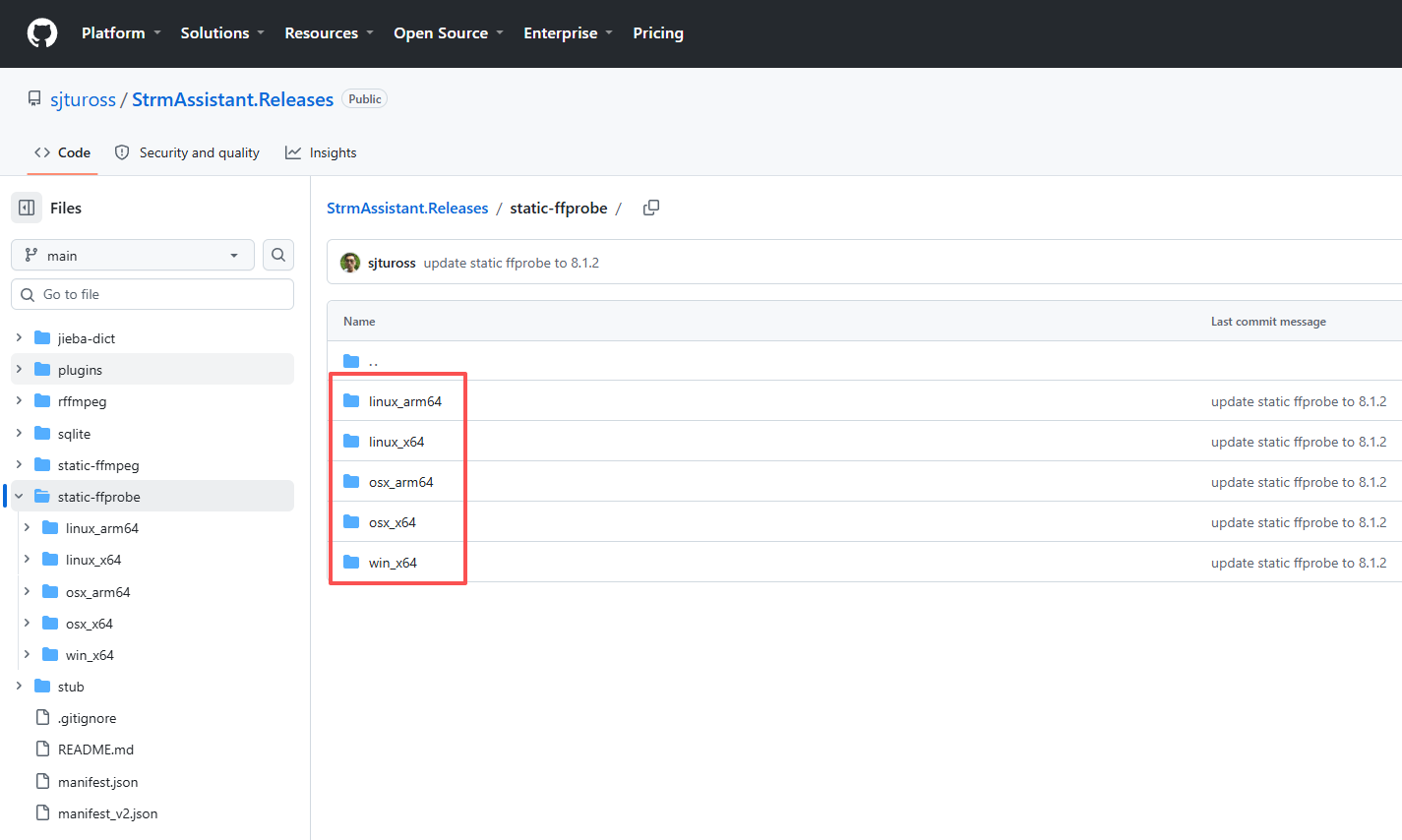The height and width of the screenshot is (840, 1402).
Task: Click the open static-ffprobe folder icon in tree
Action: coord(42,497)
